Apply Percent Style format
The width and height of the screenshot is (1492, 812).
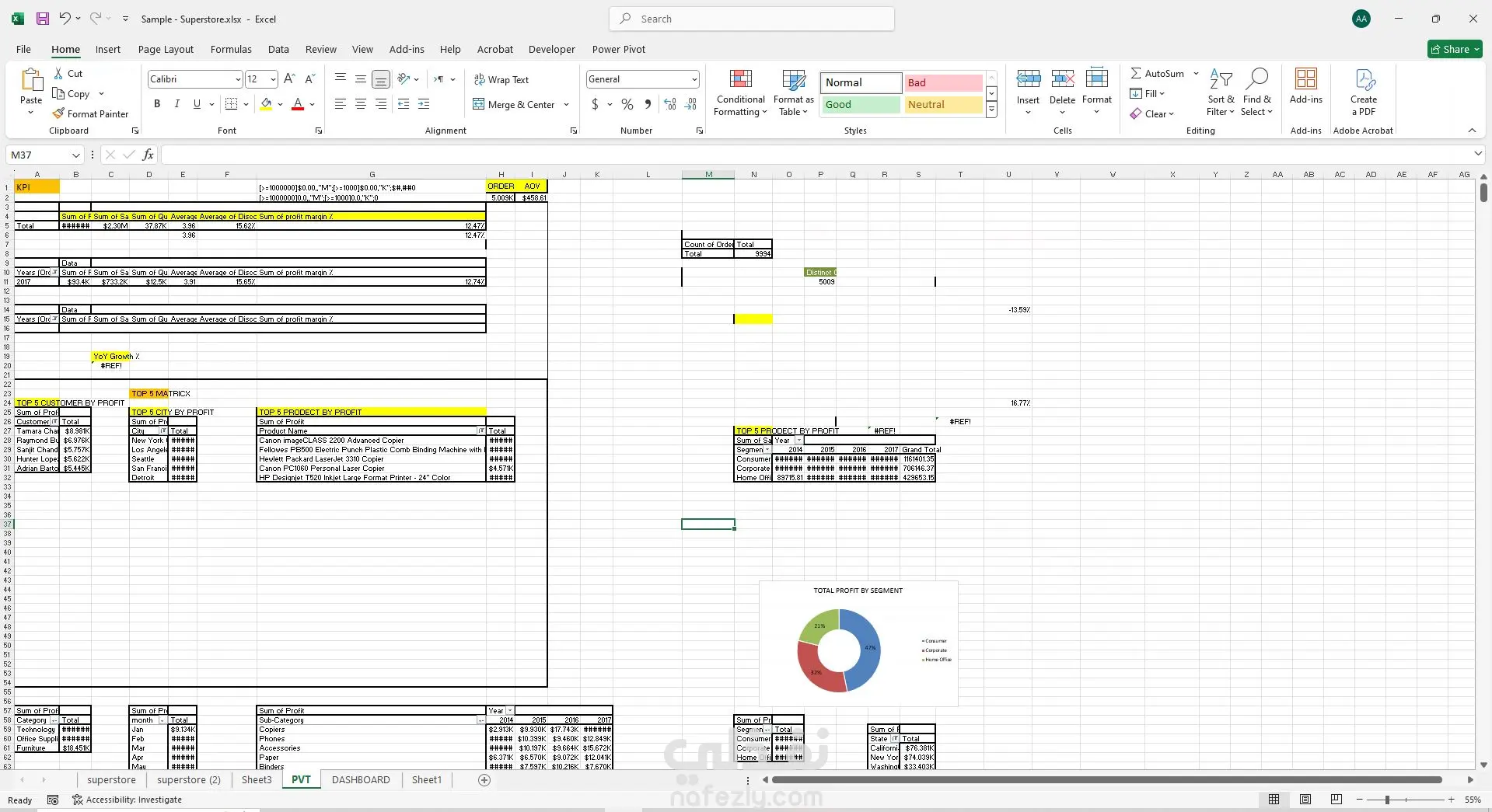[x=627, y=104]
